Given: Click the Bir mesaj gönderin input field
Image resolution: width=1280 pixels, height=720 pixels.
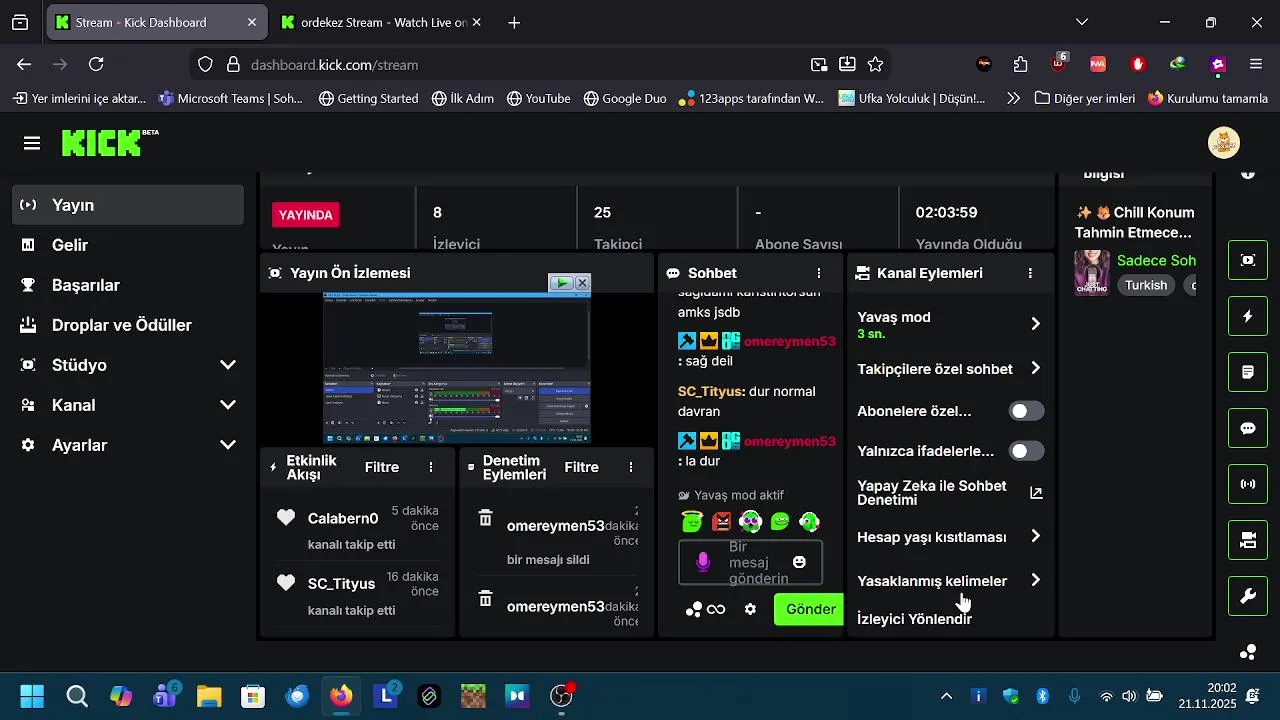Looking at the screenshot, I should coord(750,562).
